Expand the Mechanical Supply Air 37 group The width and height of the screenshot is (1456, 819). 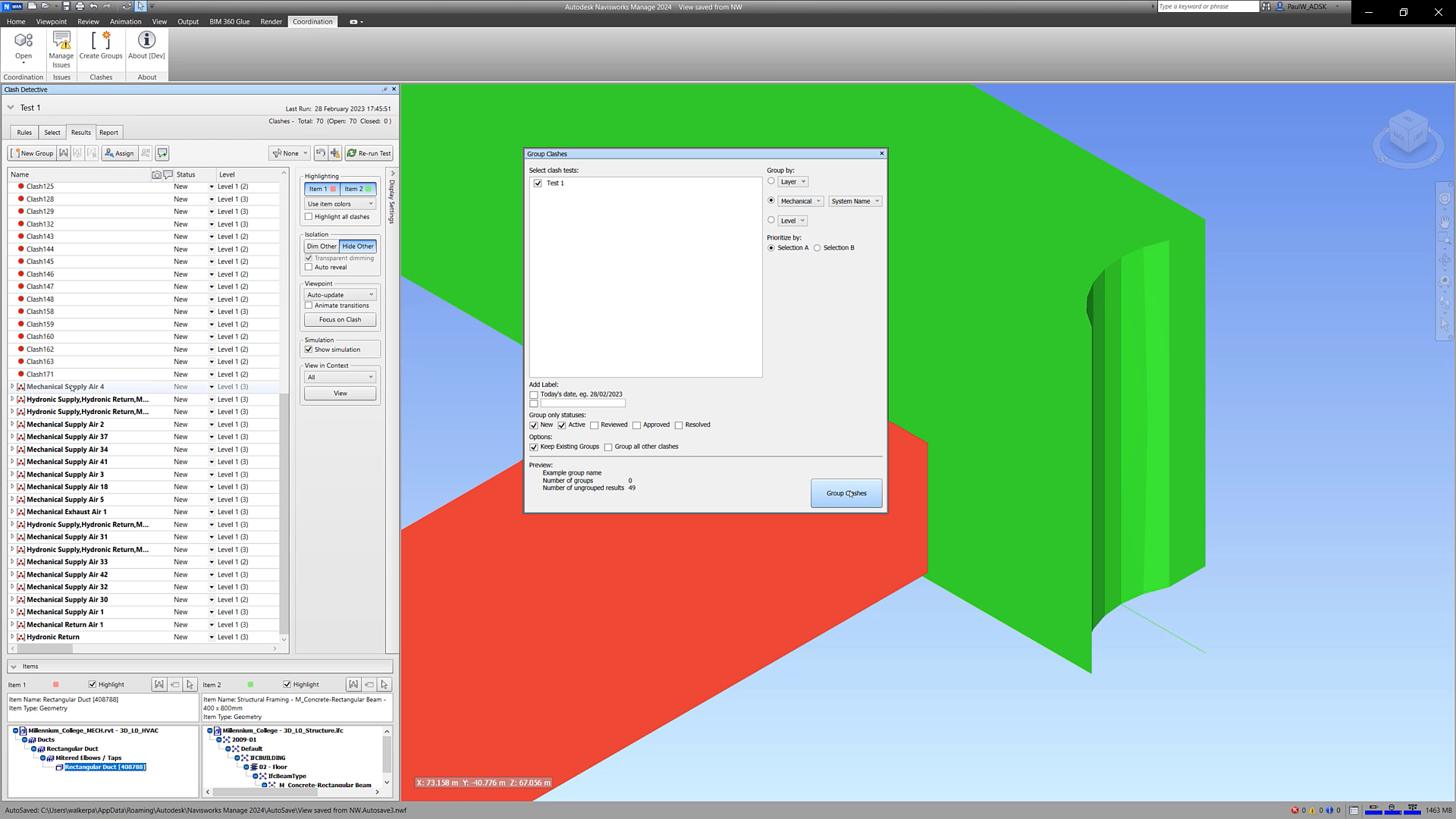(12, 437)
